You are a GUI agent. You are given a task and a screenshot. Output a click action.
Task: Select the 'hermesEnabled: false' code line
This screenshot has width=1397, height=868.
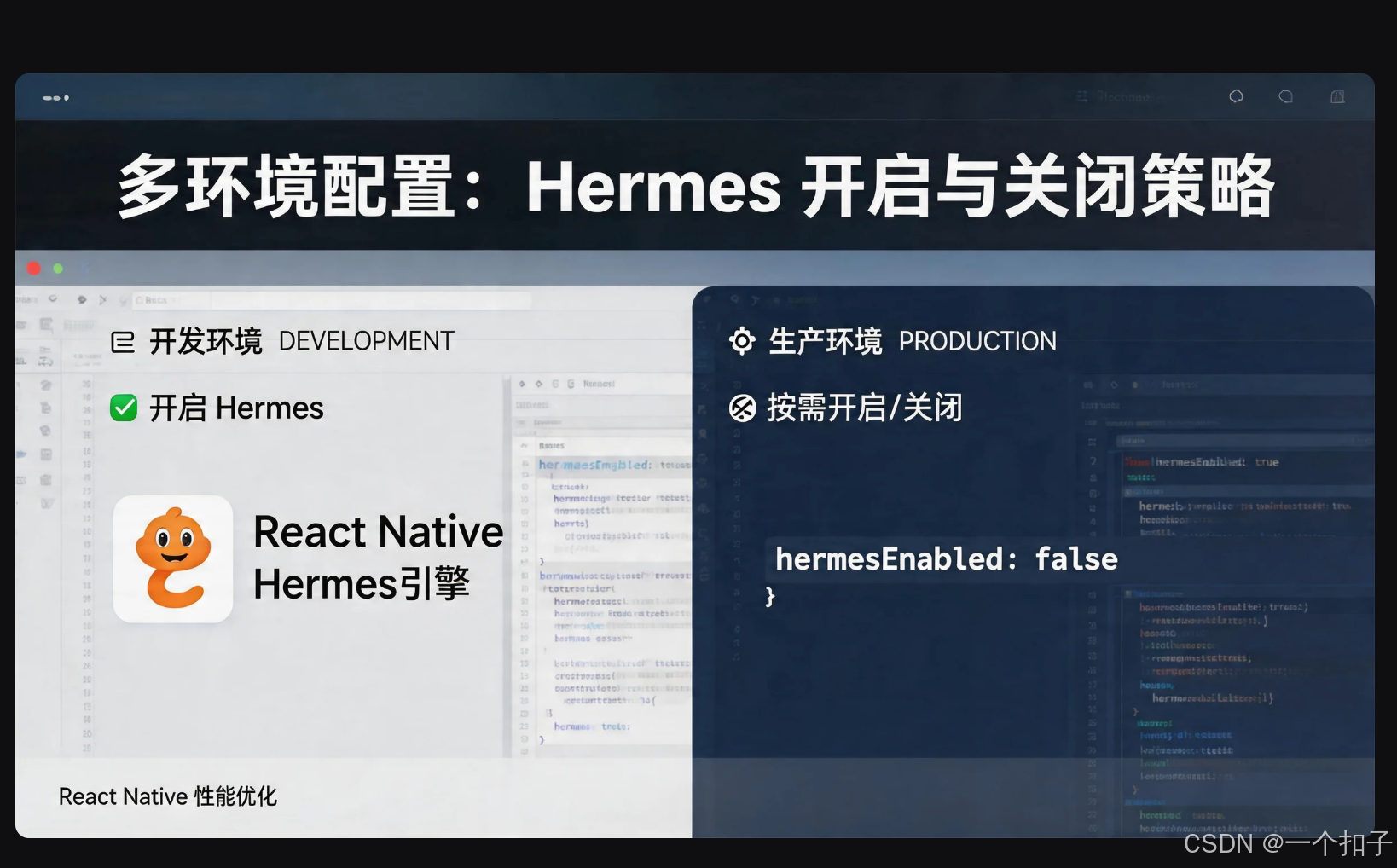[946, 559]
